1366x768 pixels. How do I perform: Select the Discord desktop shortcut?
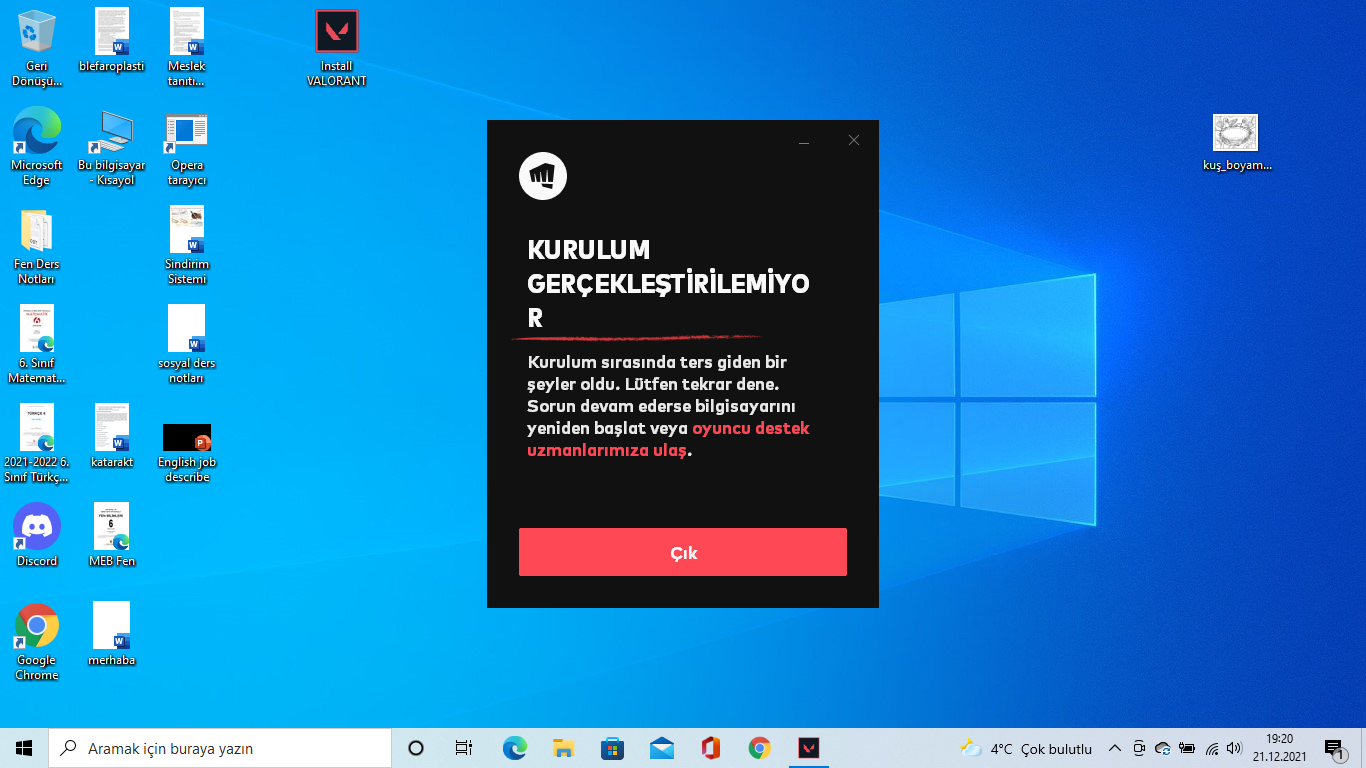coord(37,535)
